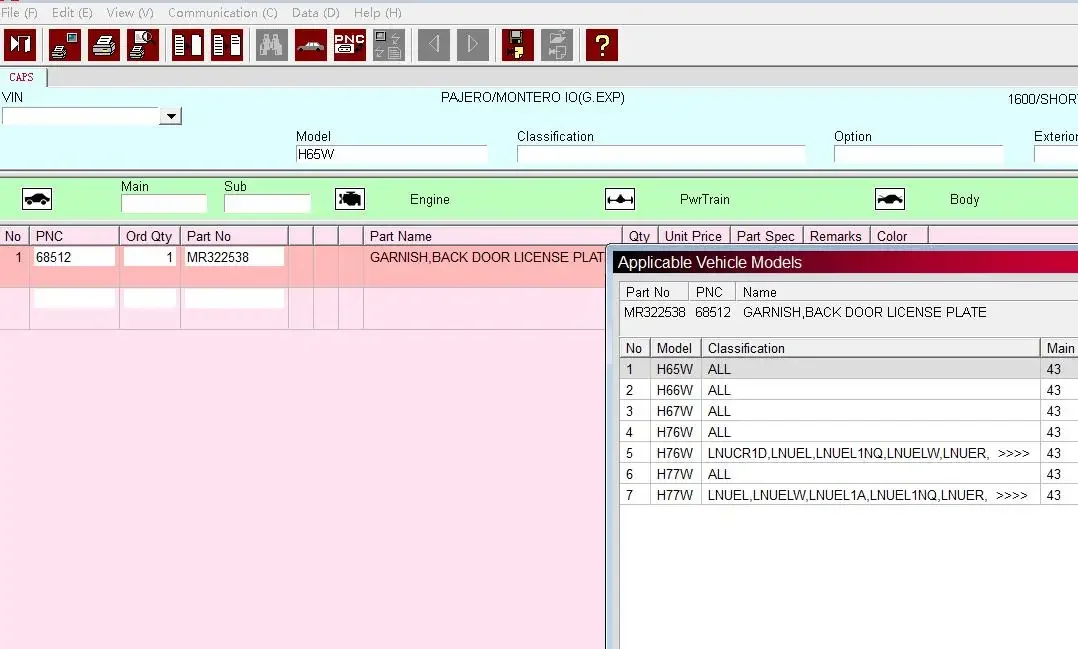Click the print screen toolbar icon
Image resolution: width=1078 pixels, height=649 pixels.
[65, 45]
